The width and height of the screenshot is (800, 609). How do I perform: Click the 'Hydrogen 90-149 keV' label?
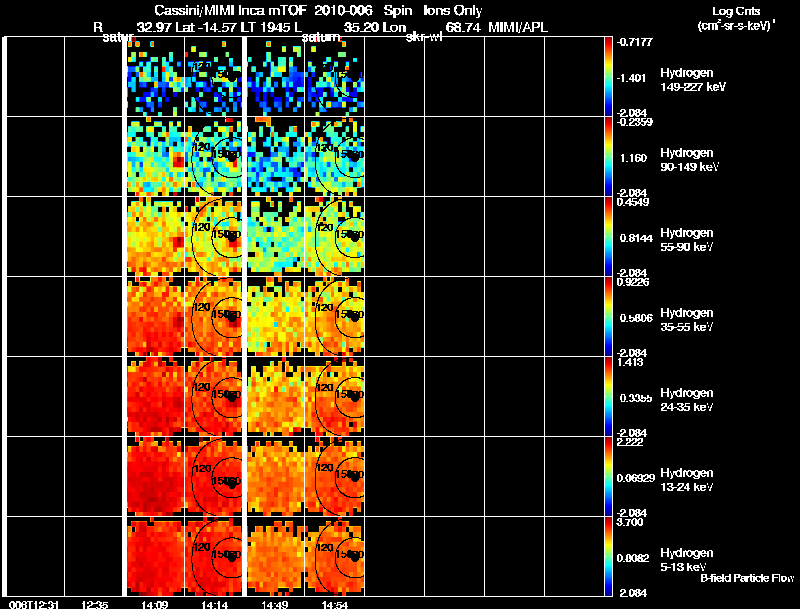(x=689, y=160)
